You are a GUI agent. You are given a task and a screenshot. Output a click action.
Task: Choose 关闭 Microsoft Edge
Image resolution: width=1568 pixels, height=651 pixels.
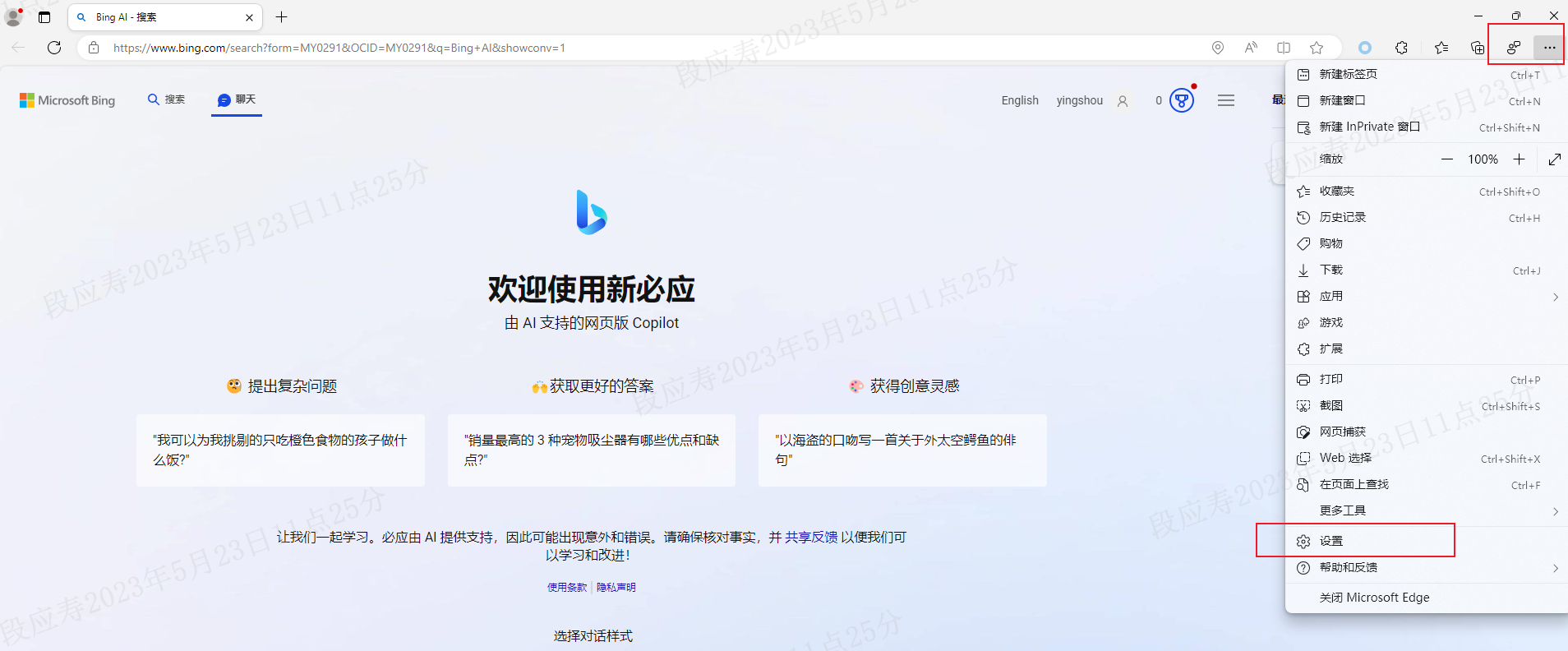tap(1427, 598)
